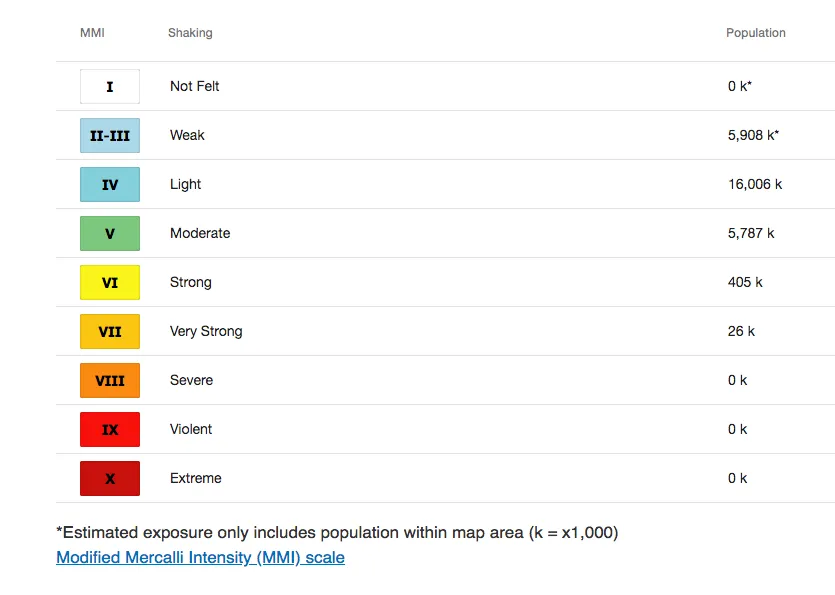The width and height of the screenshot is (835, 595).
Task: Click the Strong population value 405 k
Action: (x=745, y=282)
